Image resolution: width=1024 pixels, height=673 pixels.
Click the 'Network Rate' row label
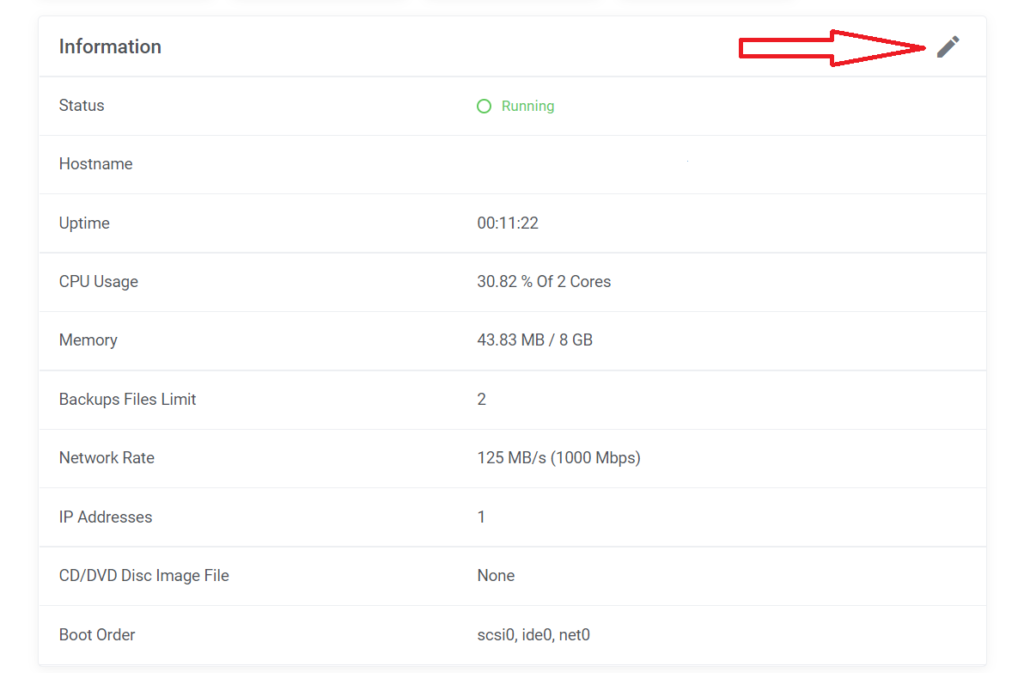[x=106, y=458]
